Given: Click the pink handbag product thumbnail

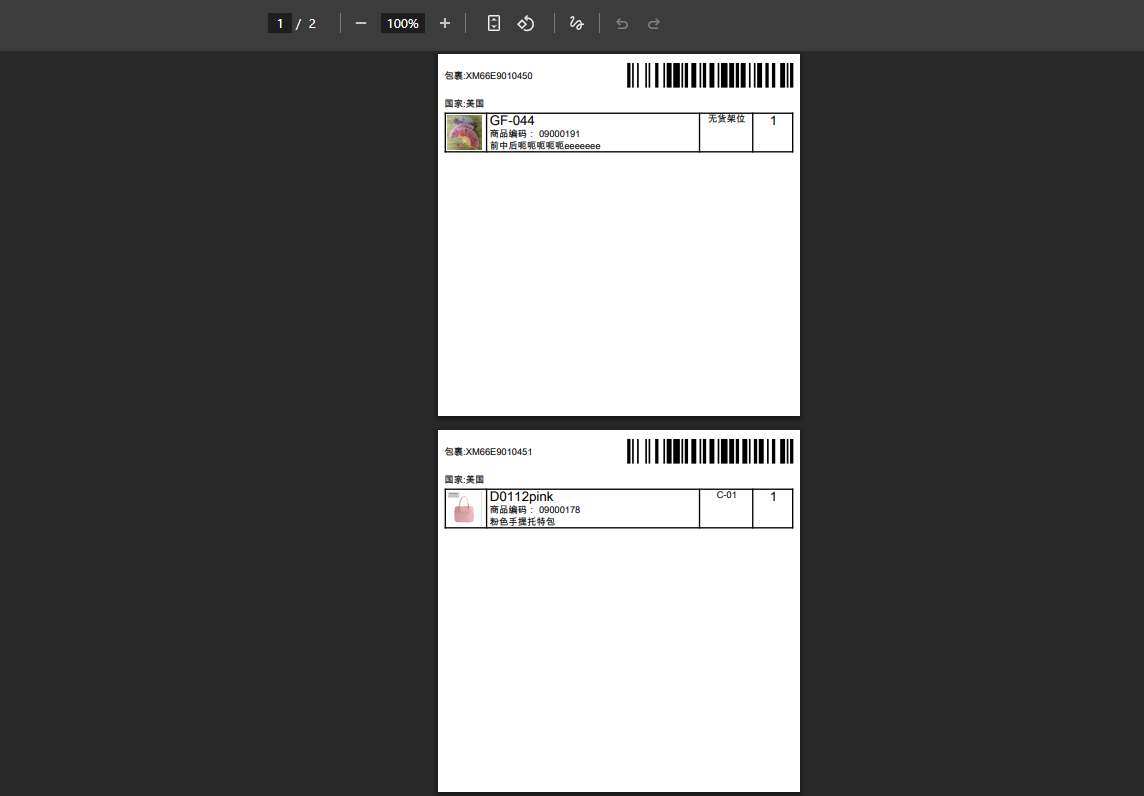Looking at the screenshot, I should coord(465,509).
